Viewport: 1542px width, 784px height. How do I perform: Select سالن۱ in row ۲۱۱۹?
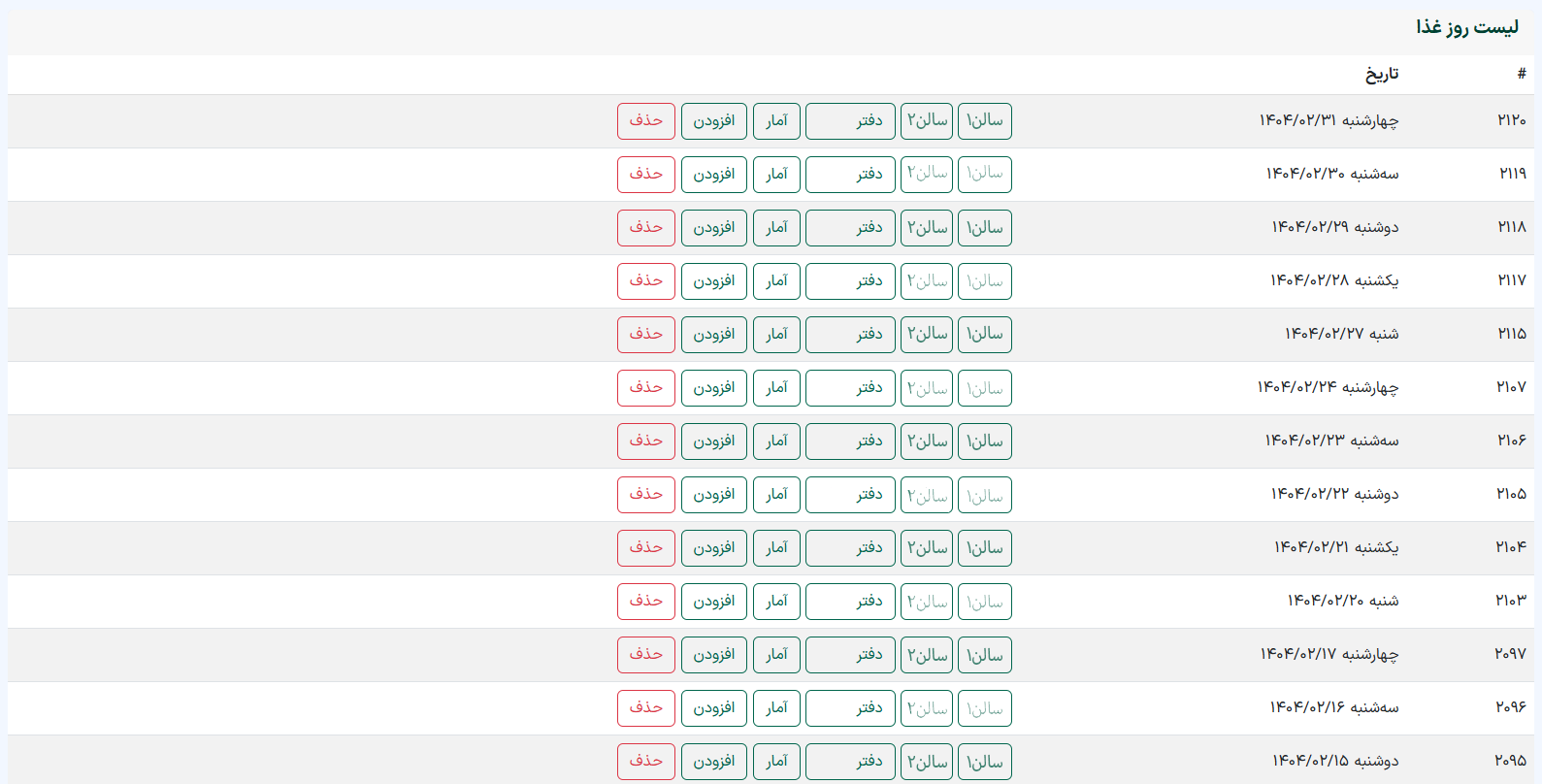(x=985, y=175)
